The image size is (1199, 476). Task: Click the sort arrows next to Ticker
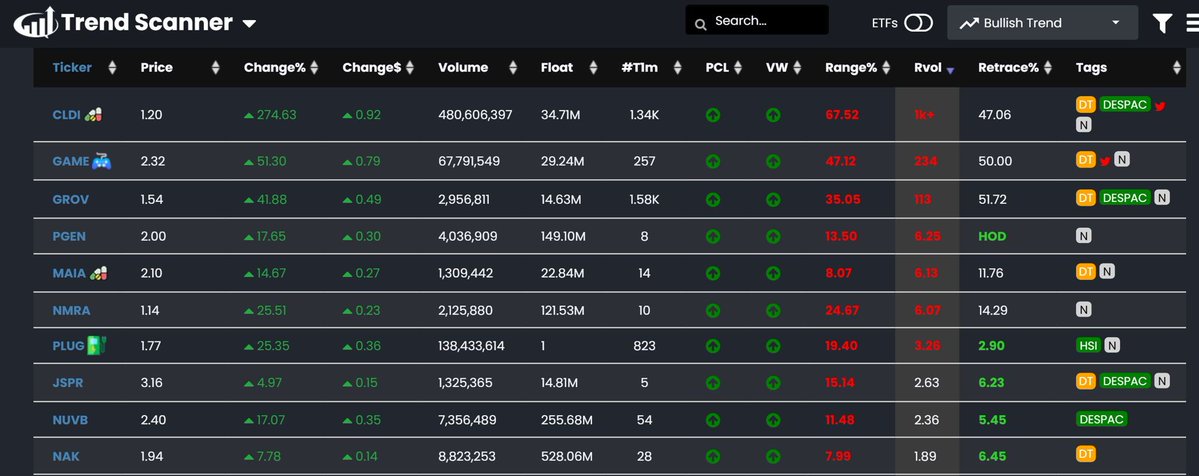tap(112, 67)
